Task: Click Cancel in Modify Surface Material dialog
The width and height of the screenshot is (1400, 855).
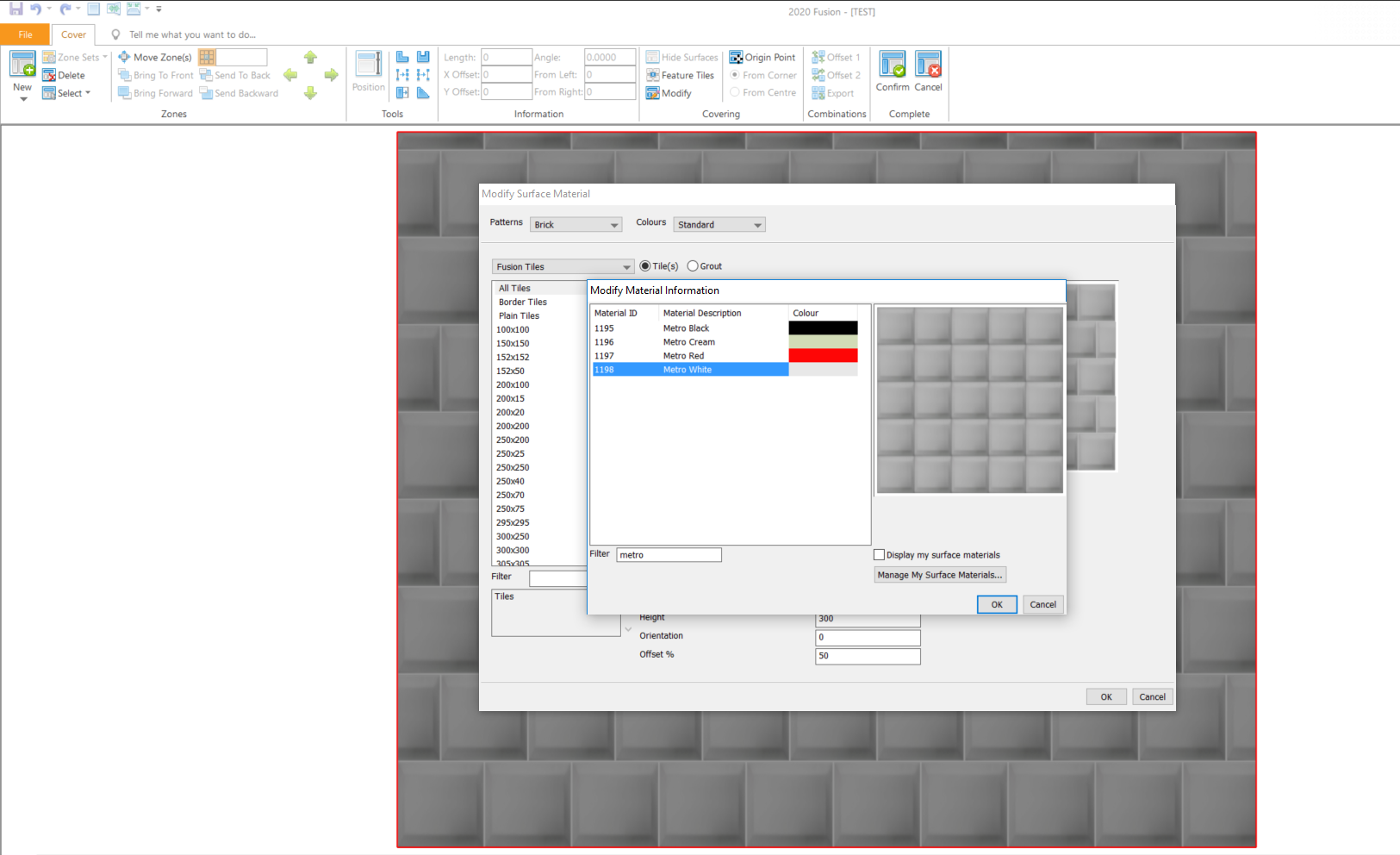Action: pyautogui.click(x=1153, y=696)
